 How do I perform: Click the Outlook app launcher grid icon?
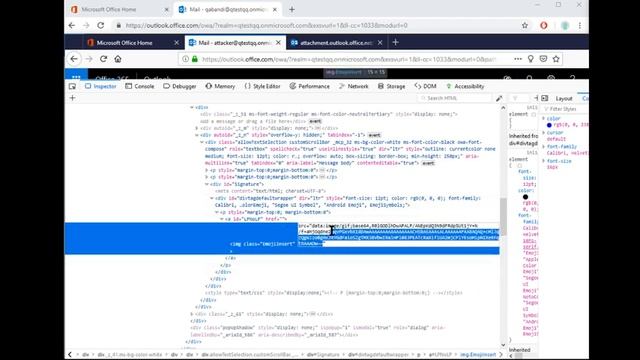point(76,76)
